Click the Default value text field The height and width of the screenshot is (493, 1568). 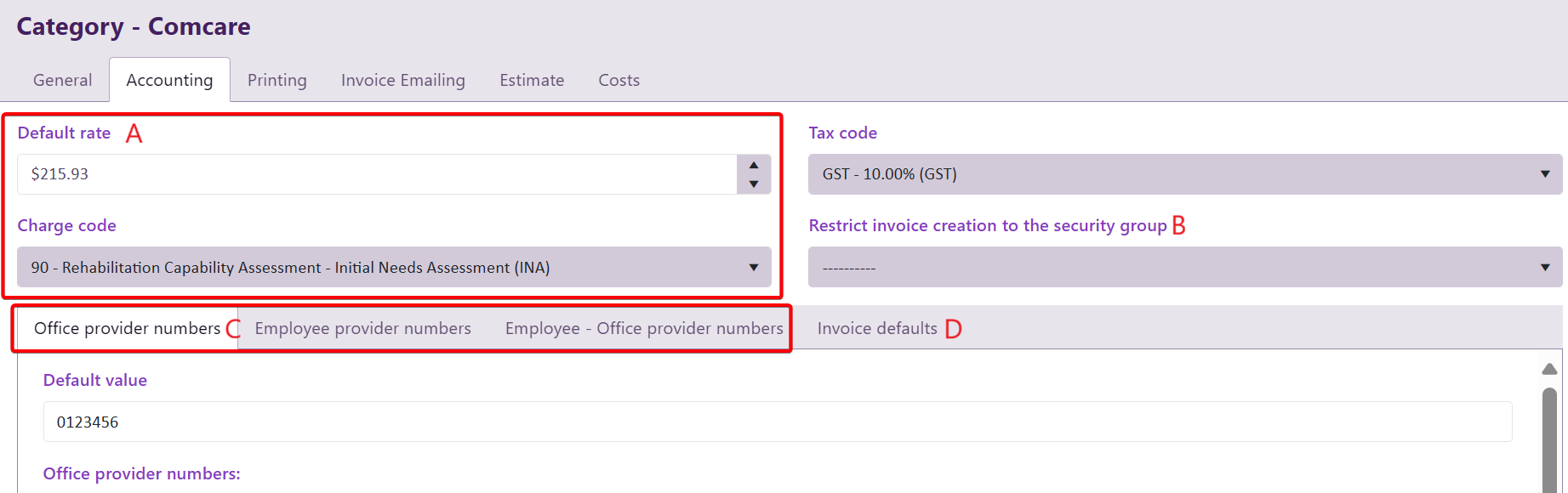777,422
